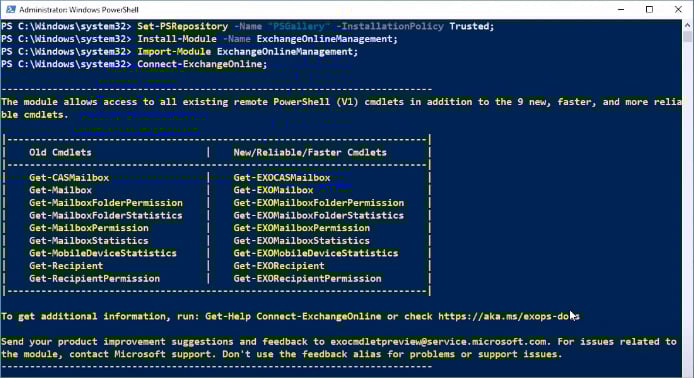
Task: Minimize the PowerShell window
Action: coord(621,9)
